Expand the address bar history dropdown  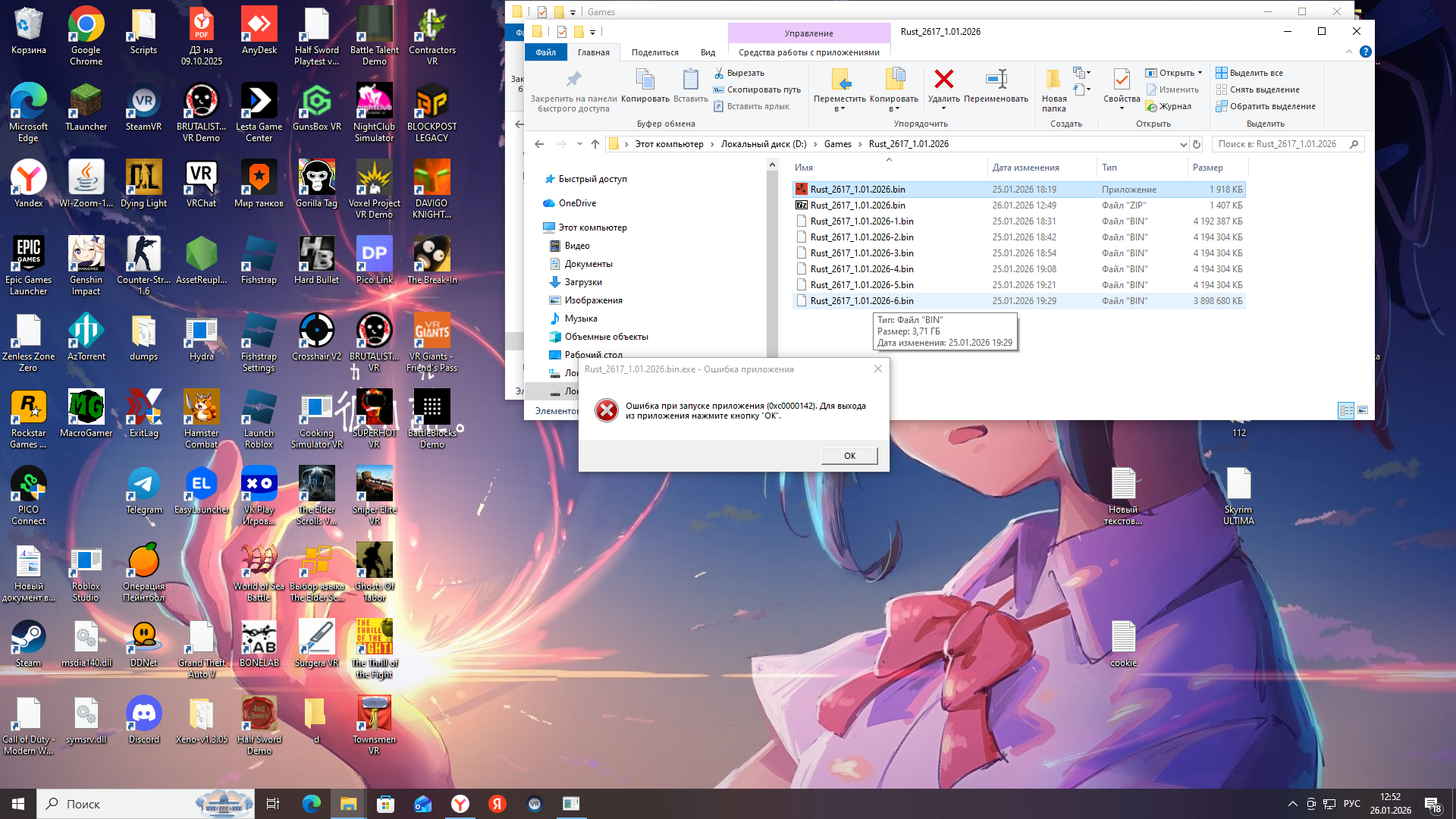pos(1183,144)
